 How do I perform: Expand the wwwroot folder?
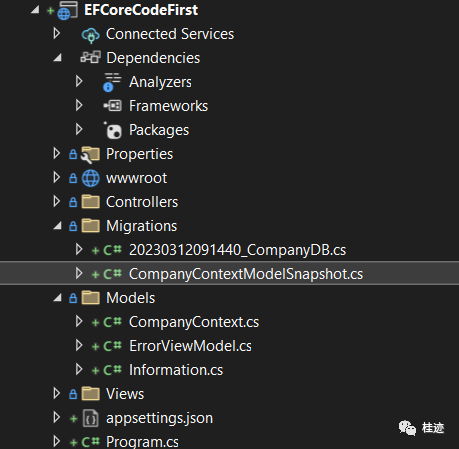(x=57, y=177)
